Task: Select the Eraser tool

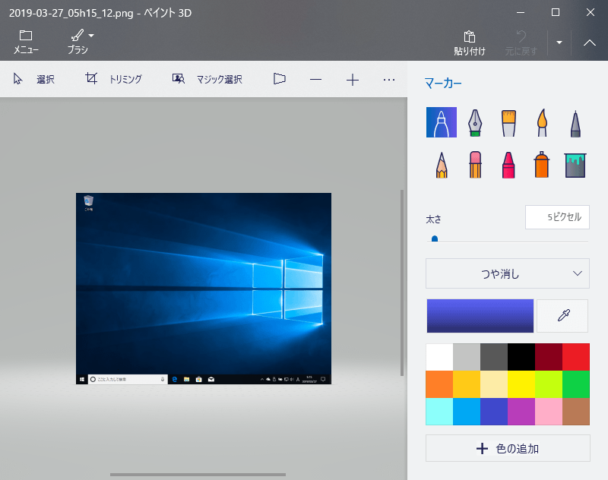Action: [x=475, y=165]
